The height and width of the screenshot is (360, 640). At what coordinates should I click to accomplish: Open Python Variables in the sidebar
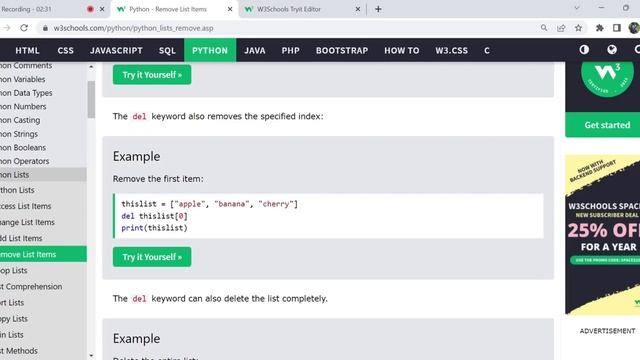[43, 79]
